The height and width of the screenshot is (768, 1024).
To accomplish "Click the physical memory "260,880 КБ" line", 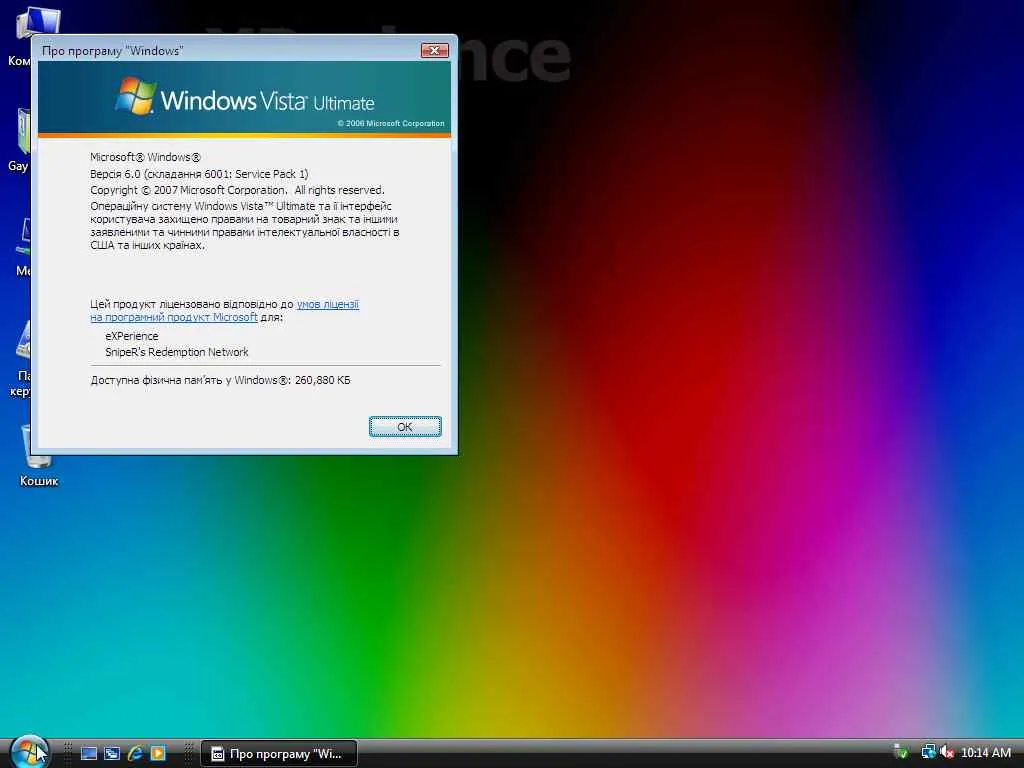I will click(220, 380).
